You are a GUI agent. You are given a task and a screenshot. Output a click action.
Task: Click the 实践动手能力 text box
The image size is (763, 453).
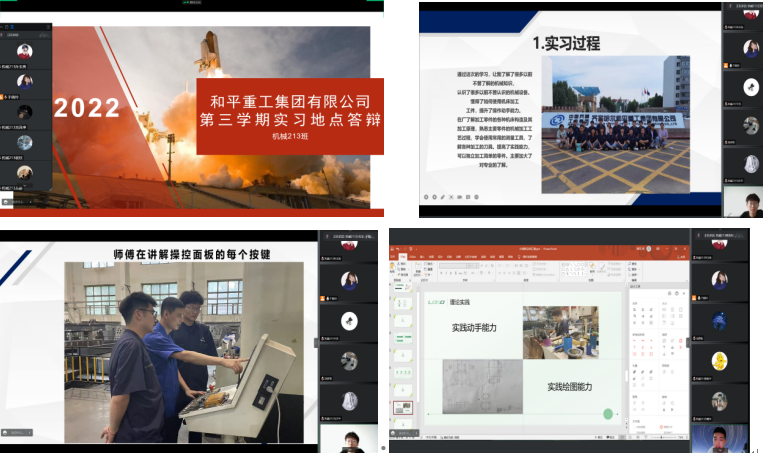(x=474, y=327)
